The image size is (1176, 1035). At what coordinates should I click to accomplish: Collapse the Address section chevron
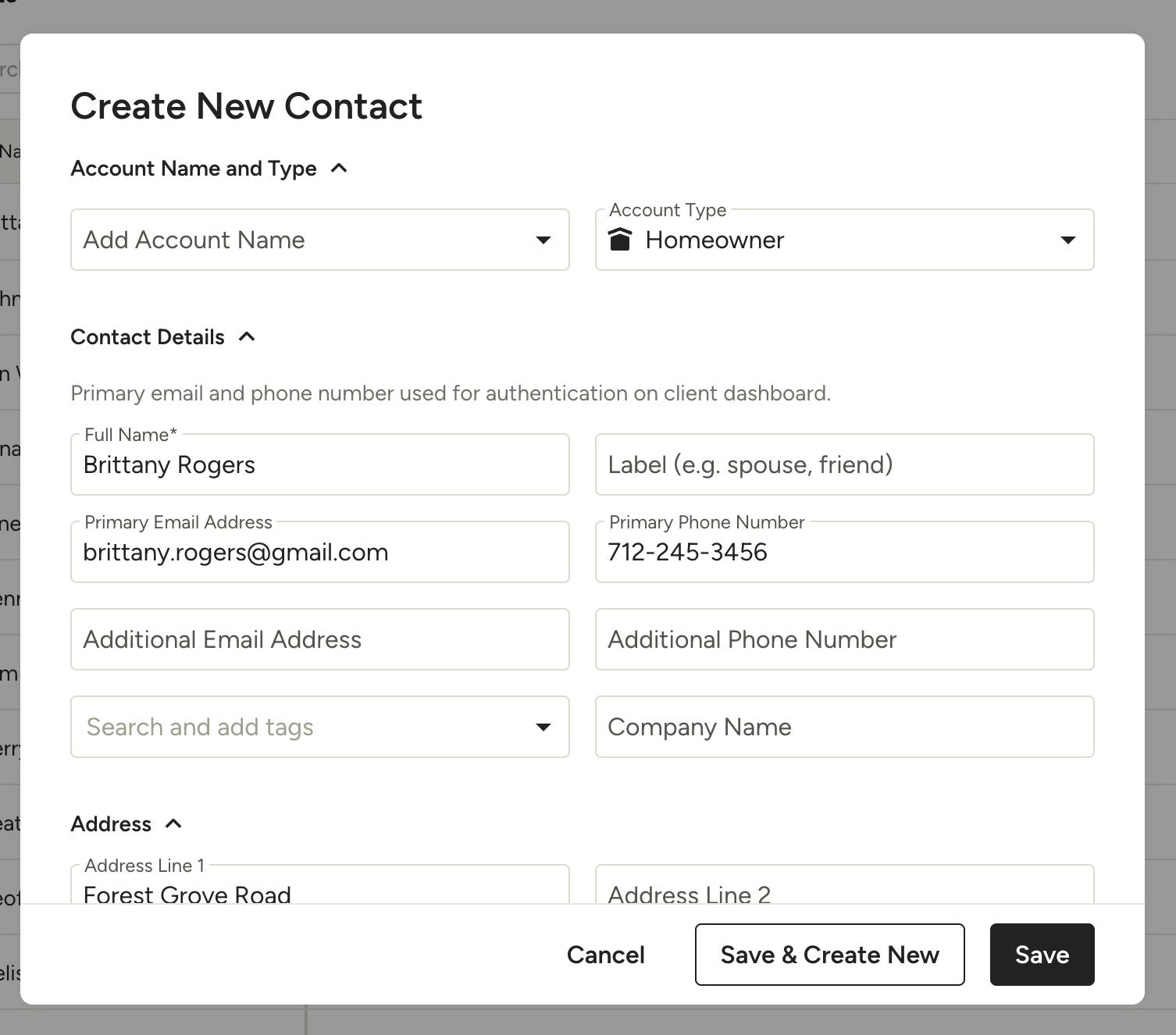point(173,823)
